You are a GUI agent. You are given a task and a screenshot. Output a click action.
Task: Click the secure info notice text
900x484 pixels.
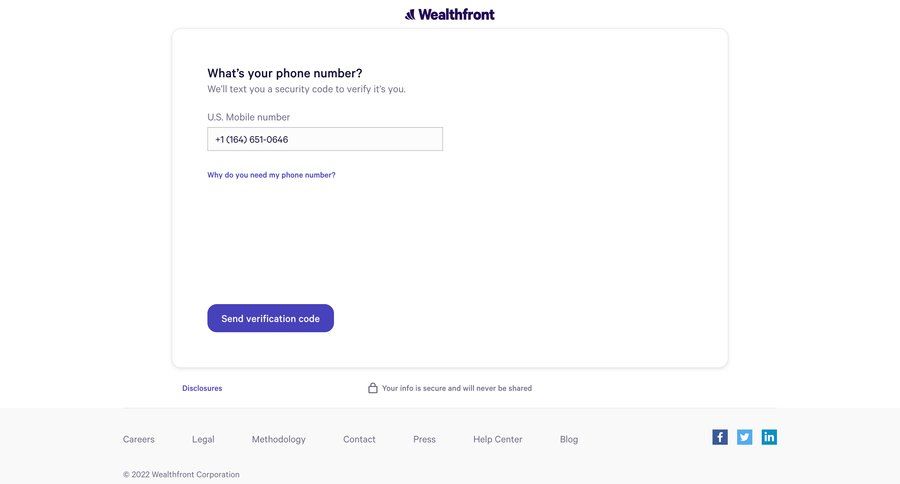(x=457, y=388)
